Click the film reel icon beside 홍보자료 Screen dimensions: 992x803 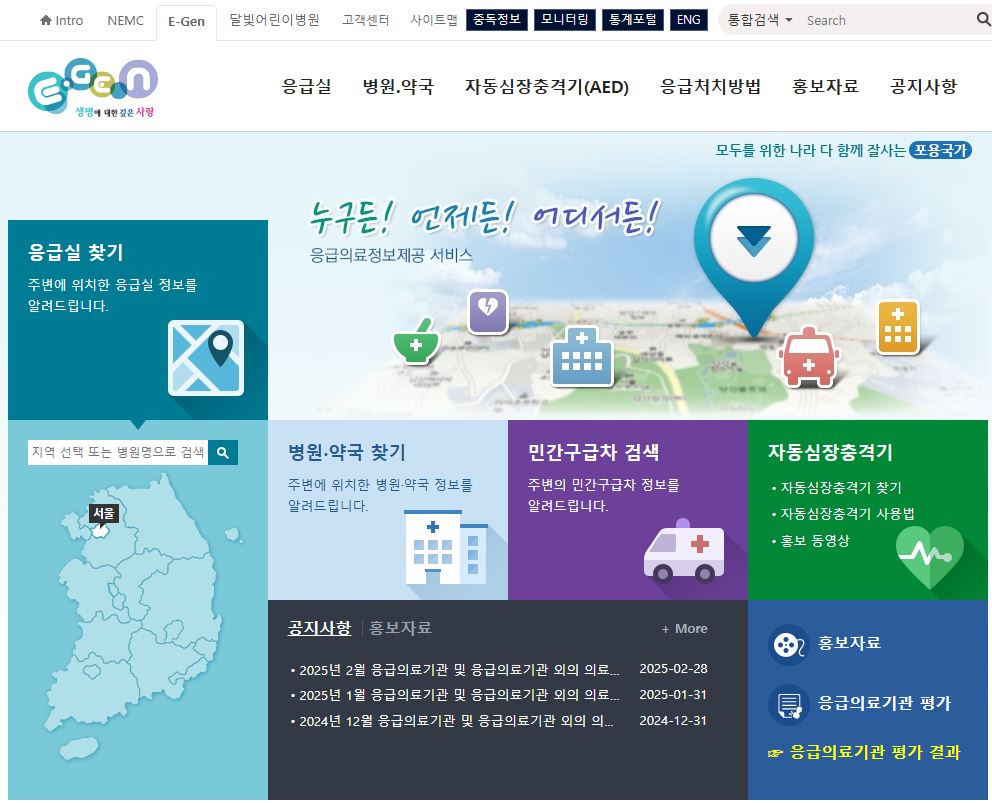coord(788,645)
